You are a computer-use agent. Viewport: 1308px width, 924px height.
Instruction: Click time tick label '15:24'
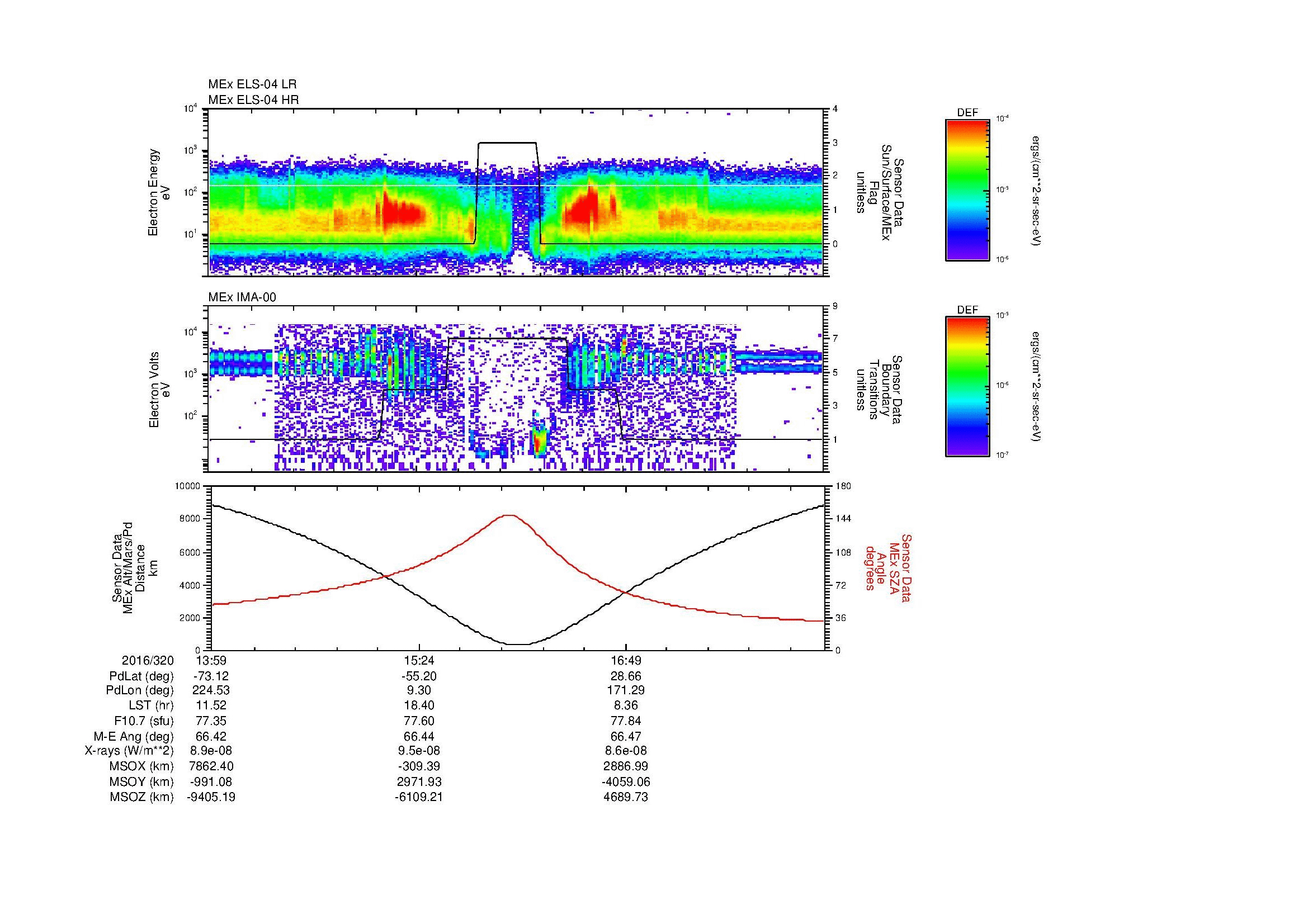coord(419,660)
